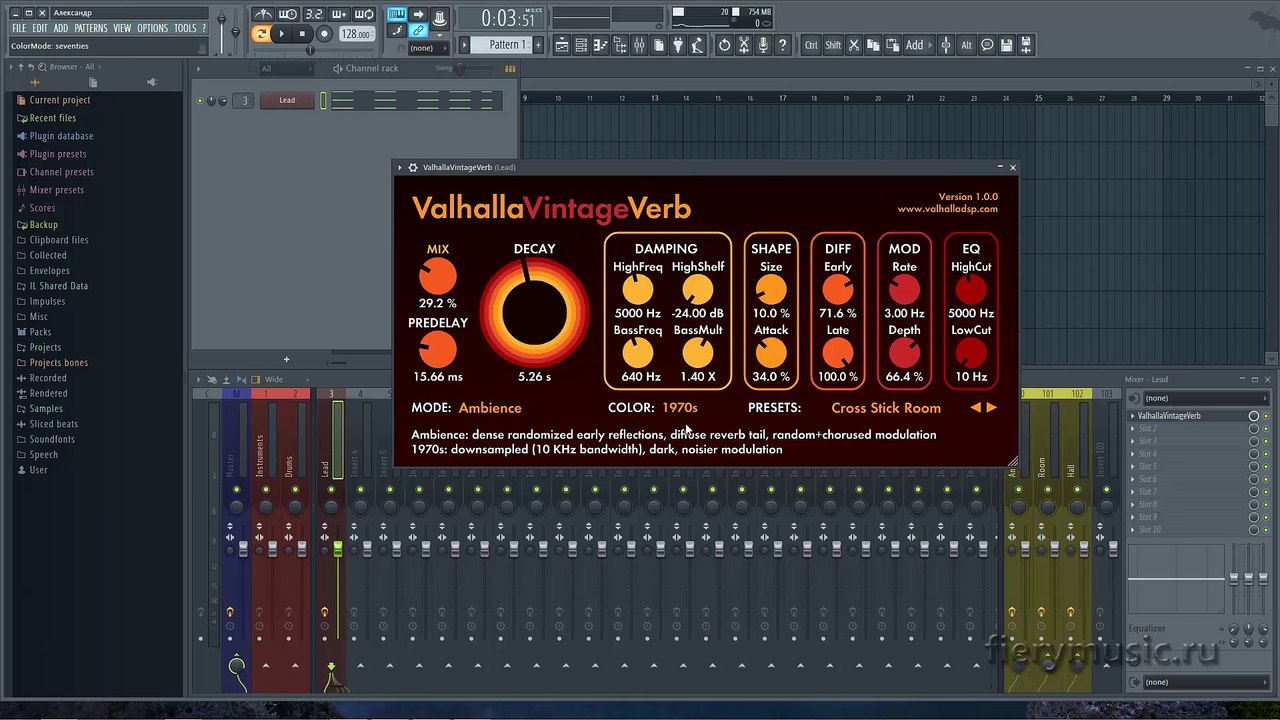Start playback with play button
This screenshot has width=1280, height=720.
point(282,34)
